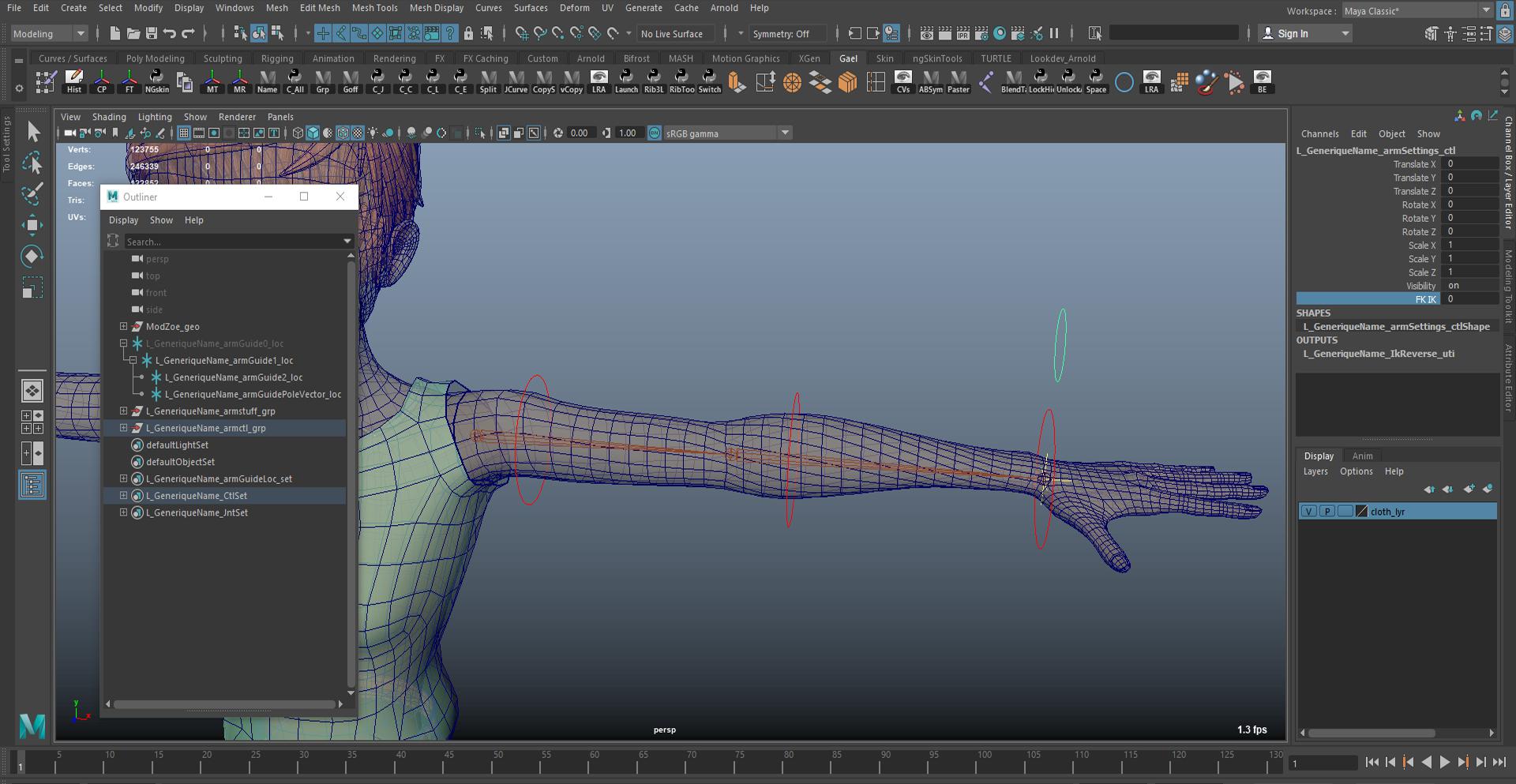Open the Mesh Tools menu
This screenshot has height=784, width=1516.
coord(374,8)
